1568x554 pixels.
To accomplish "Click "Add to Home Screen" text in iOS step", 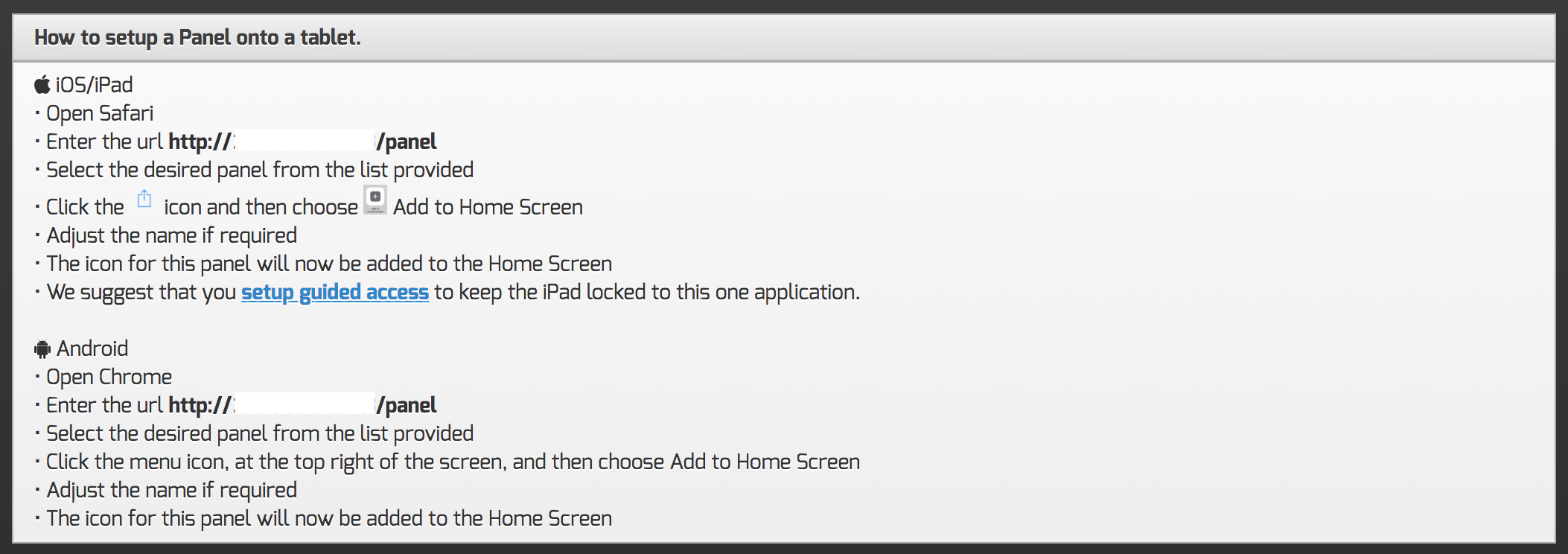I will 488,207.
